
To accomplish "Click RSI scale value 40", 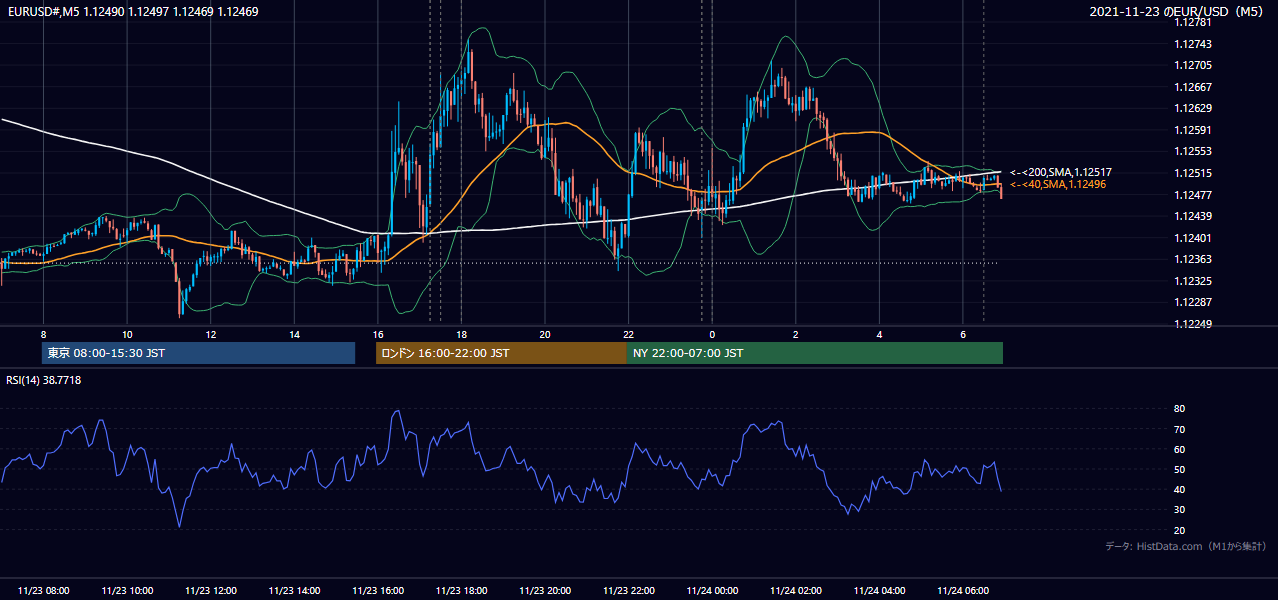I will pos(1179,490).
